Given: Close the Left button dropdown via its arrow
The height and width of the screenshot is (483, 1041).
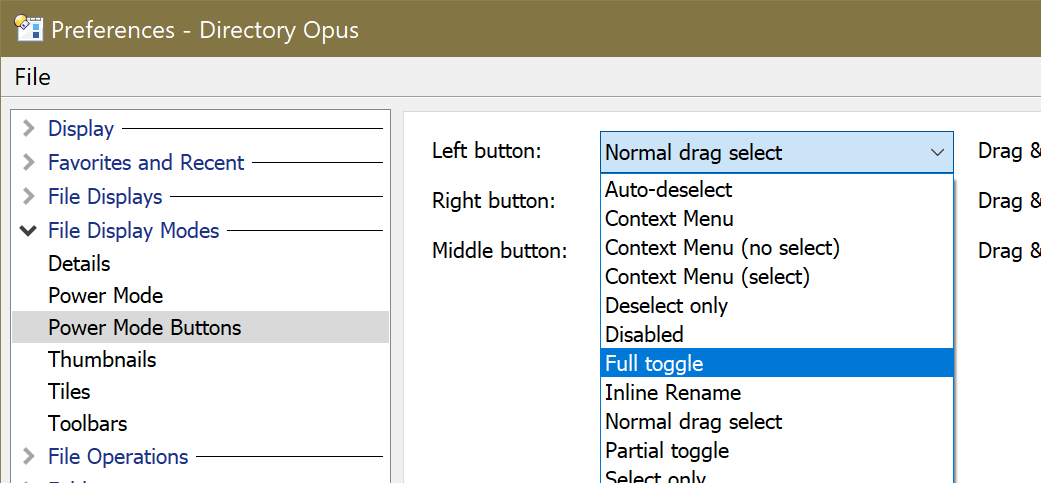Looking at the screenshot, I should pyautogui.click(x=937, y=153).
